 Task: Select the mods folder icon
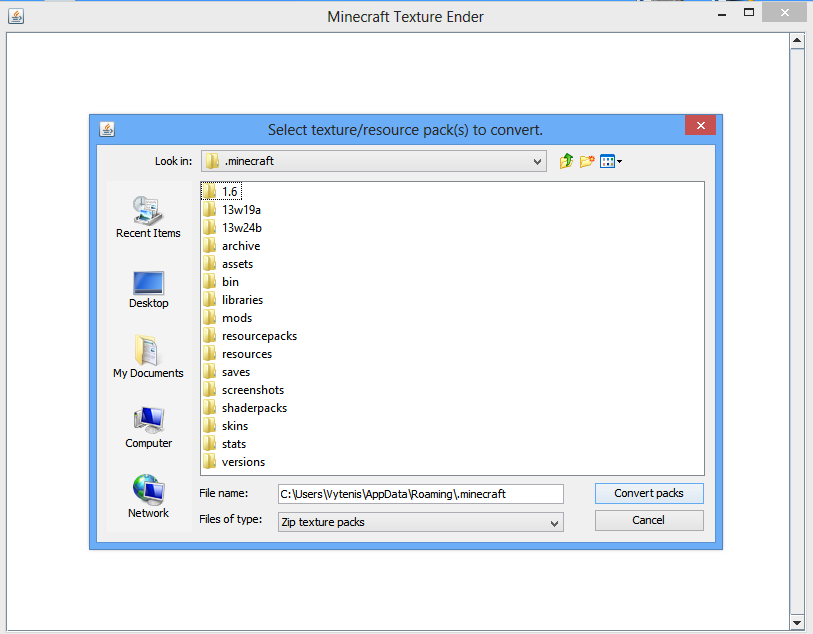coord(209,318)
